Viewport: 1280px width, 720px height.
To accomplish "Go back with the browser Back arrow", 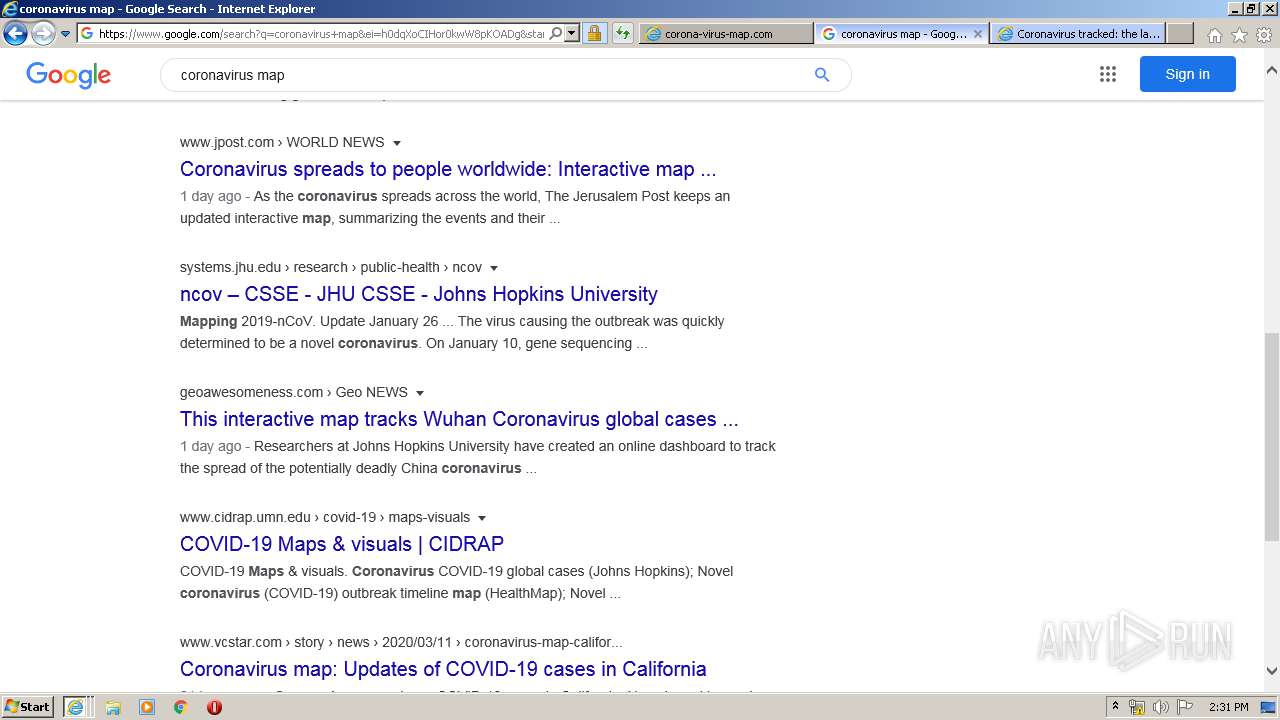I will pos(15,33).
